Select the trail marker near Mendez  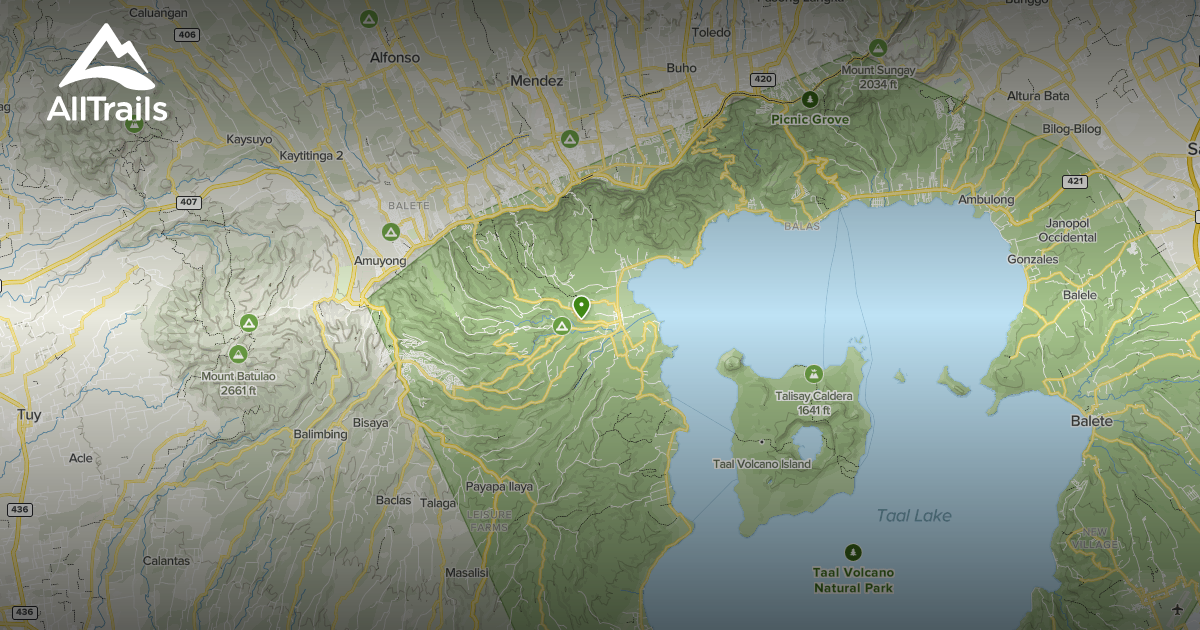(x=568, y=139)
